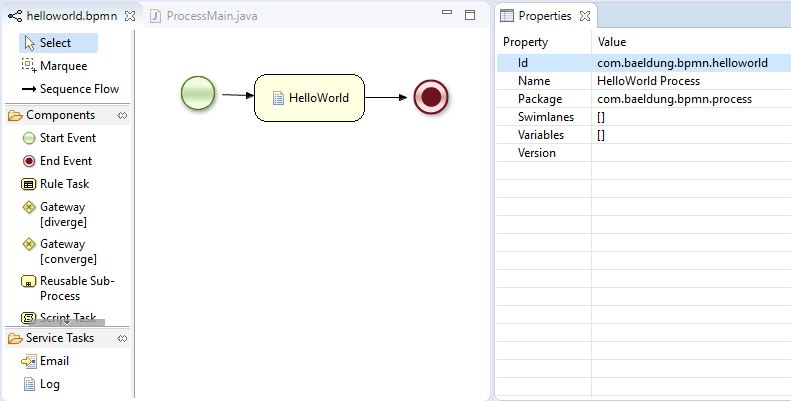Collapse the Components palette drawer

[60, 115]
